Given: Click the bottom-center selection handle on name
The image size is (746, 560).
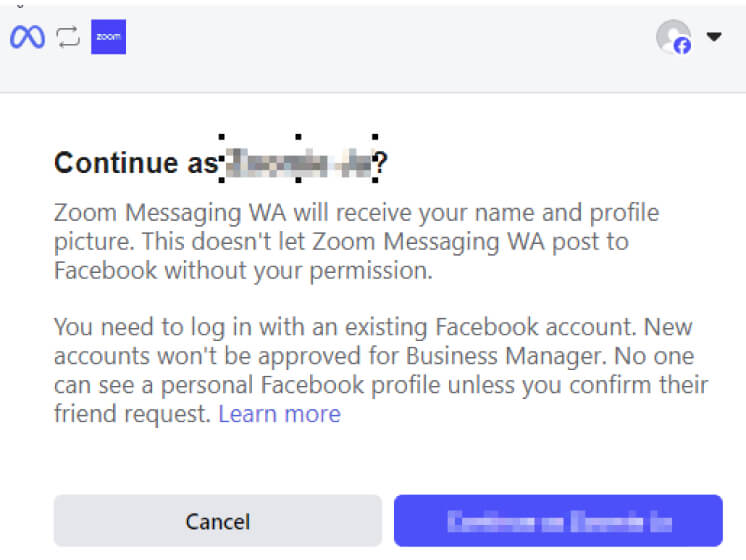Looking at the screenshot, I should tap(298, 182).
